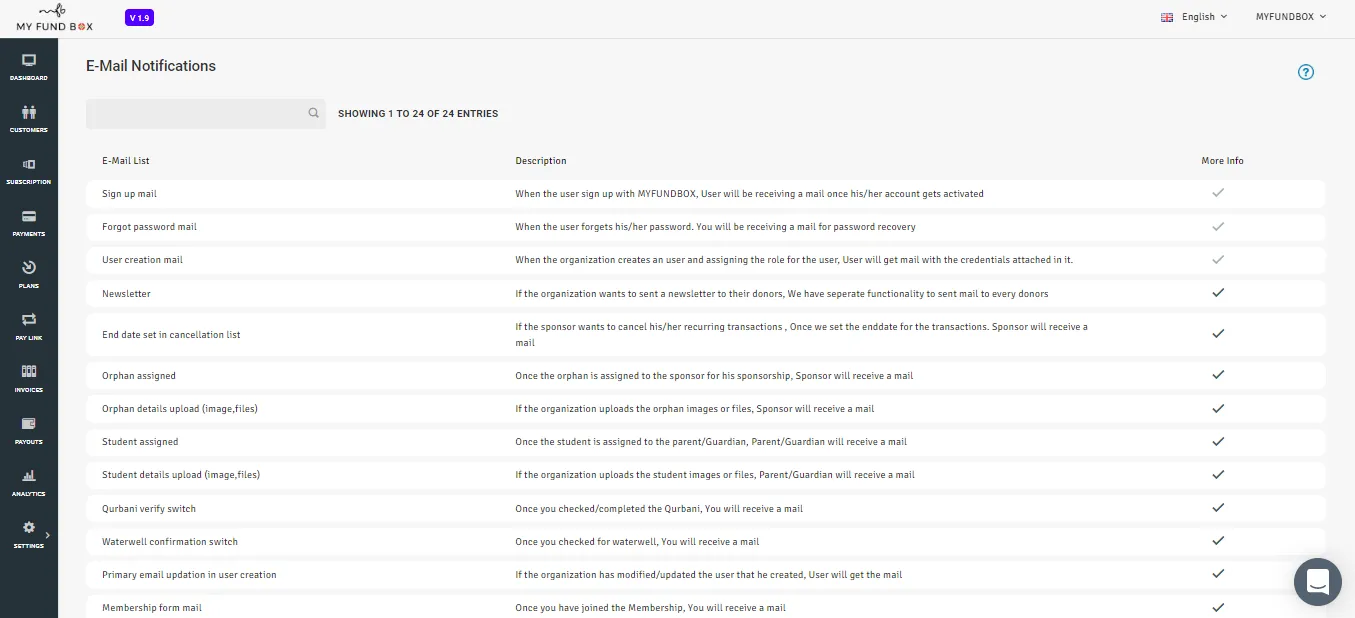
Task: Click the E-Mail List column header
Action: pos(126,161)
